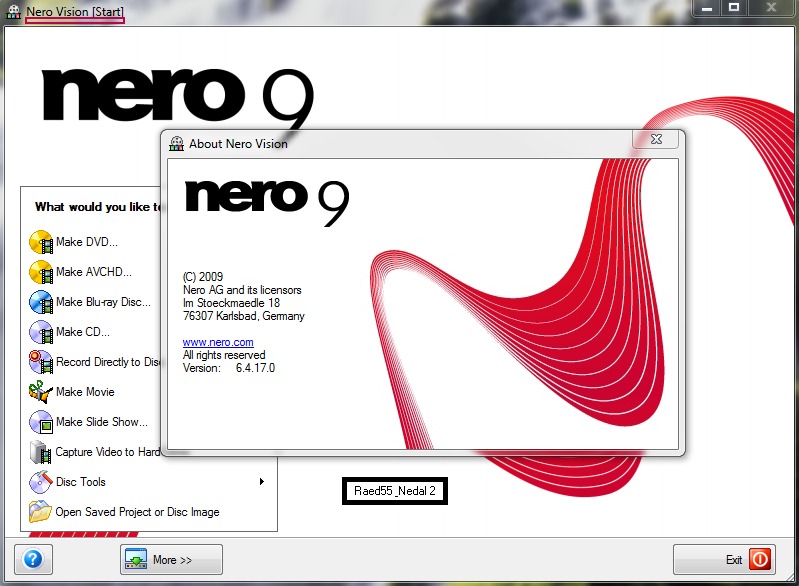Image resolution: width=799 pixels, height=586 pixels.
Task: Start Record Directly to Disc
Action: click(108, 362)
